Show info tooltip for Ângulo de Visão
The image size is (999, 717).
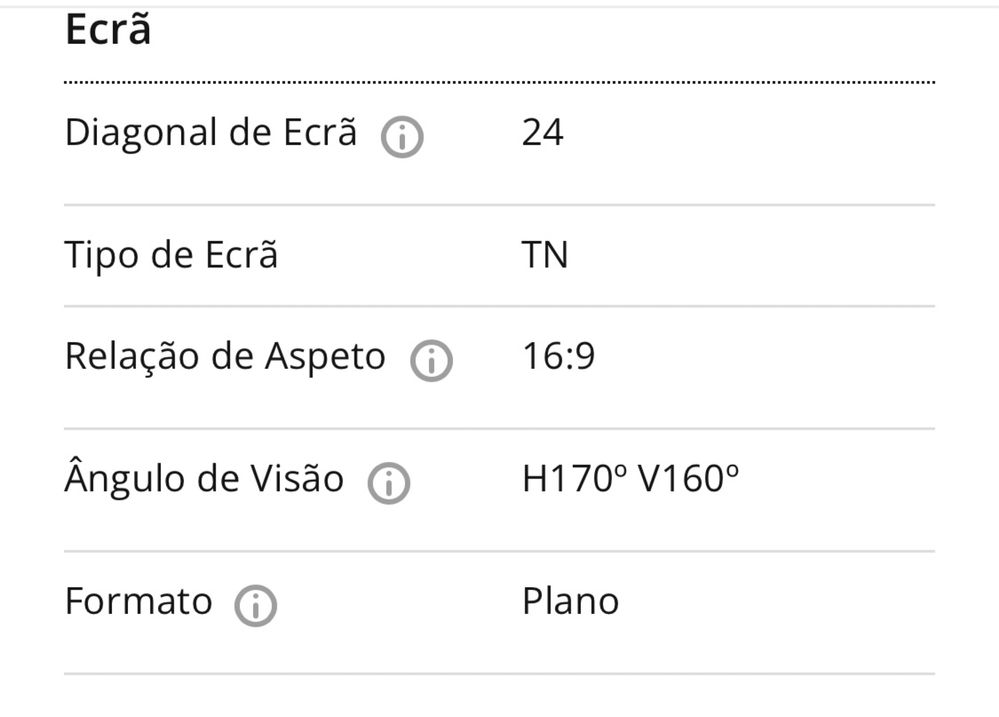coord(389,483)
